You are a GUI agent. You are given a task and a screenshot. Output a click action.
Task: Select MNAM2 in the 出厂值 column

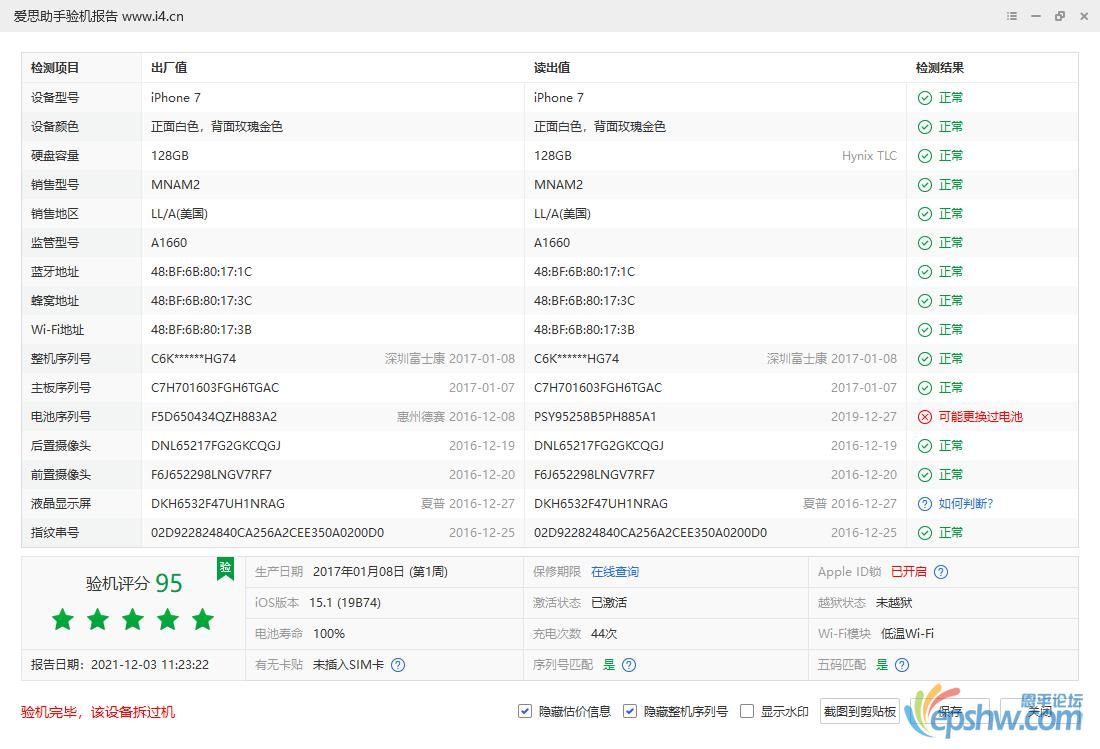coord(175,185)
